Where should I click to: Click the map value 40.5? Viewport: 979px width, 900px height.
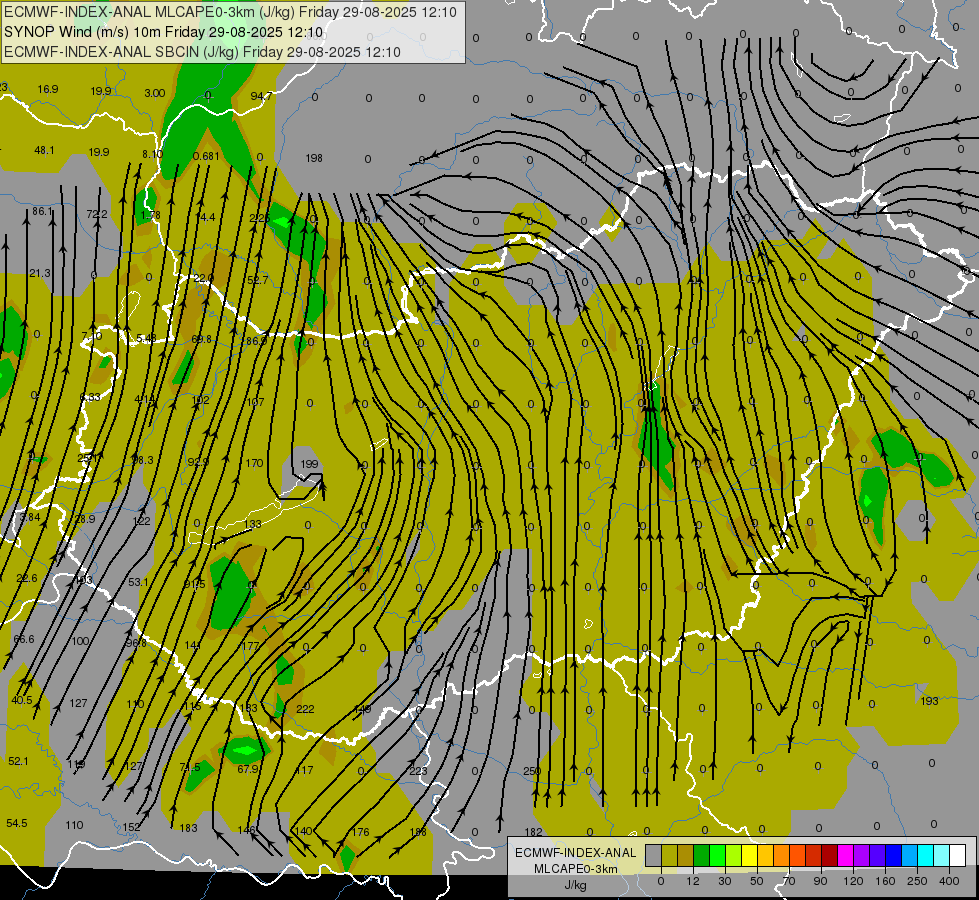coord(21,700)
